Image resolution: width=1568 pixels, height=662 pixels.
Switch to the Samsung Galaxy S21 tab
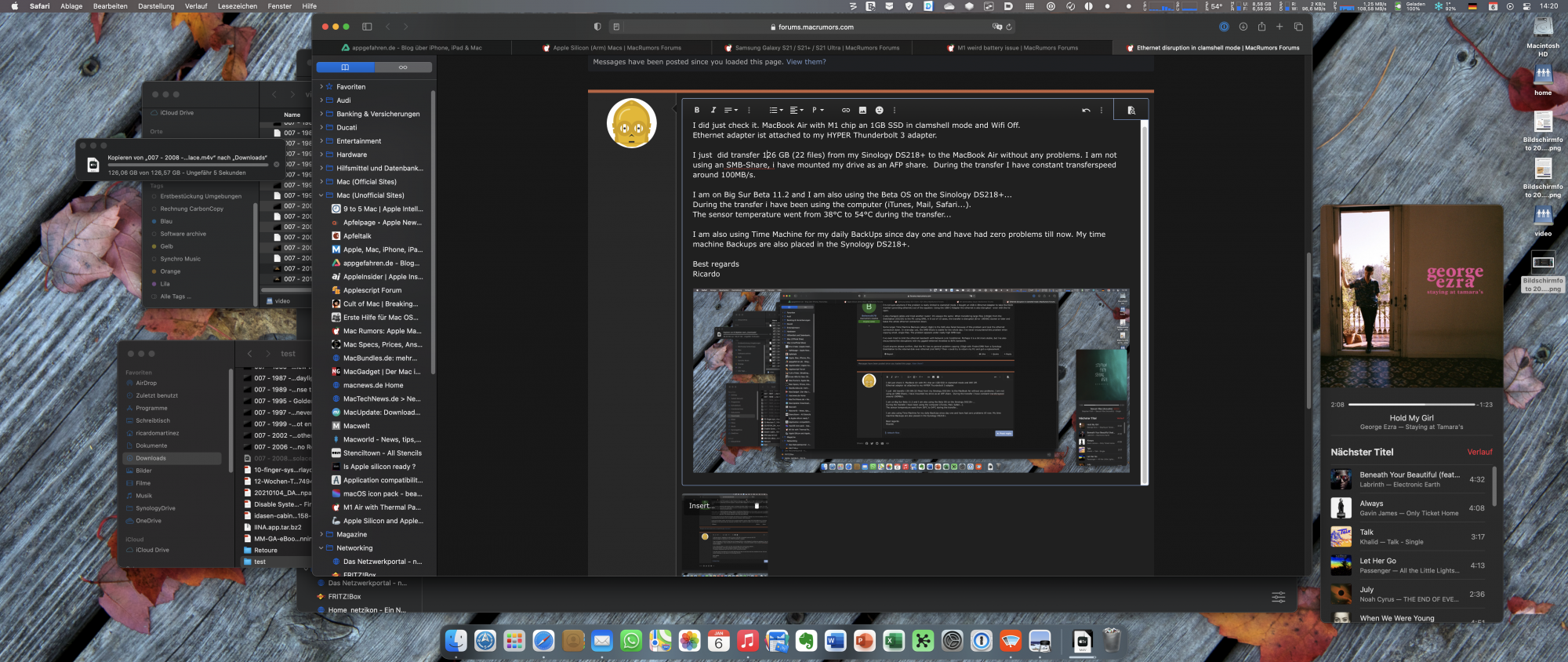(x=811, y=48)
